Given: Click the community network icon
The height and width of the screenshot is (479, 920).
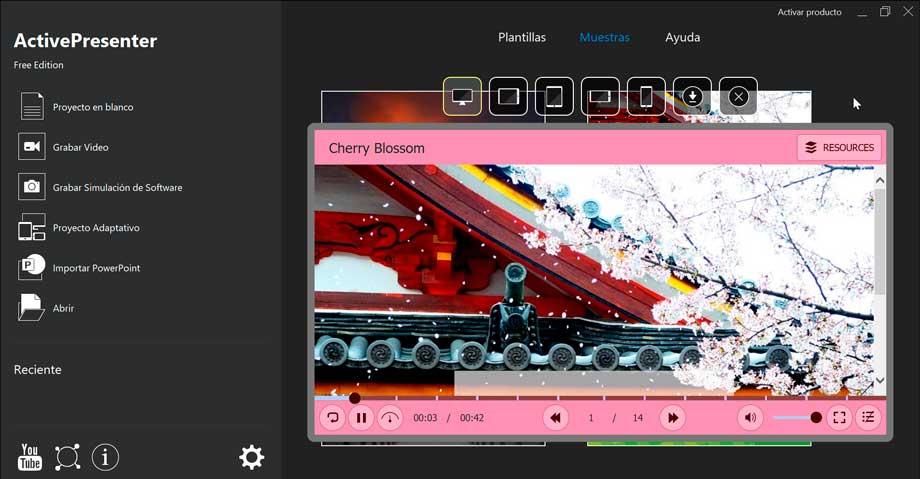Looking at the screenshot, I should 67,457.
